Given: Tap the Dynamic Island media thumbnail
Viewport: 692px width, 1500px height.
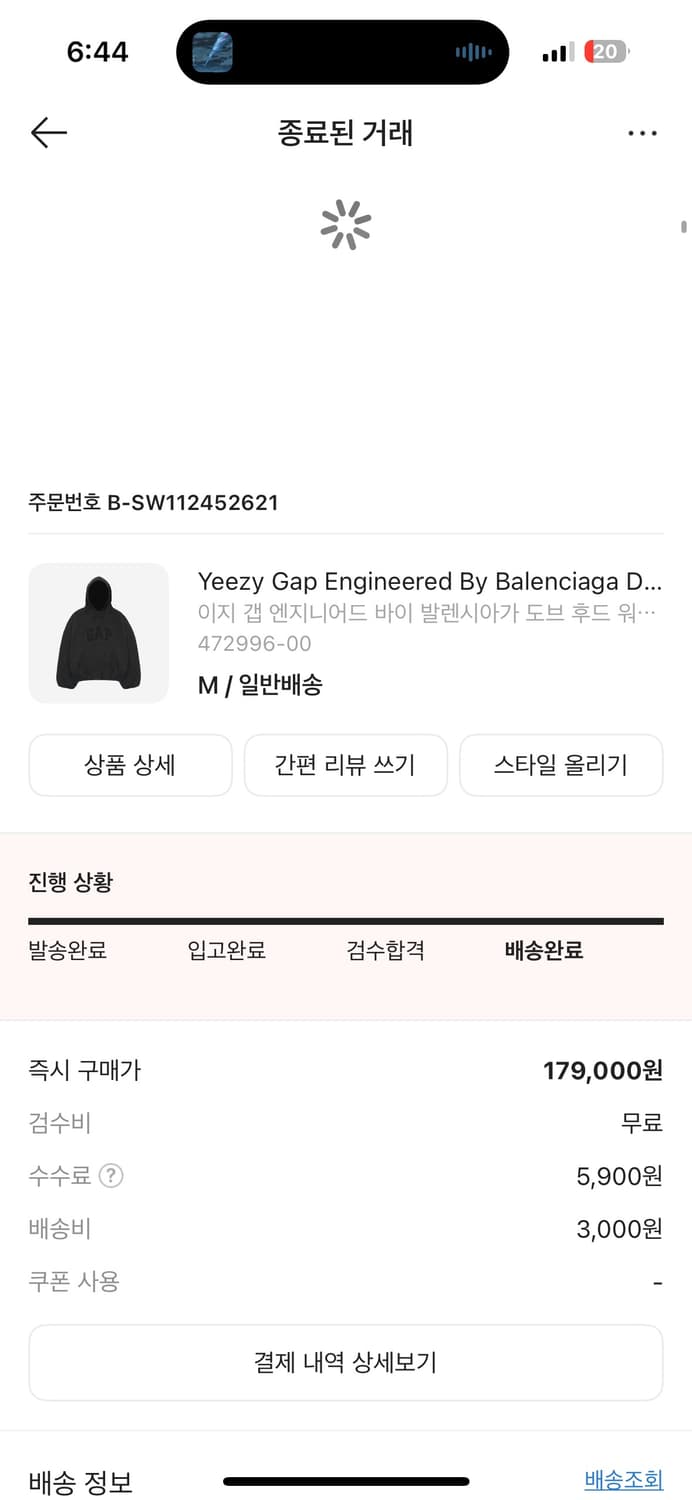Looking at the screenshot, I should [x=212, y=52].
